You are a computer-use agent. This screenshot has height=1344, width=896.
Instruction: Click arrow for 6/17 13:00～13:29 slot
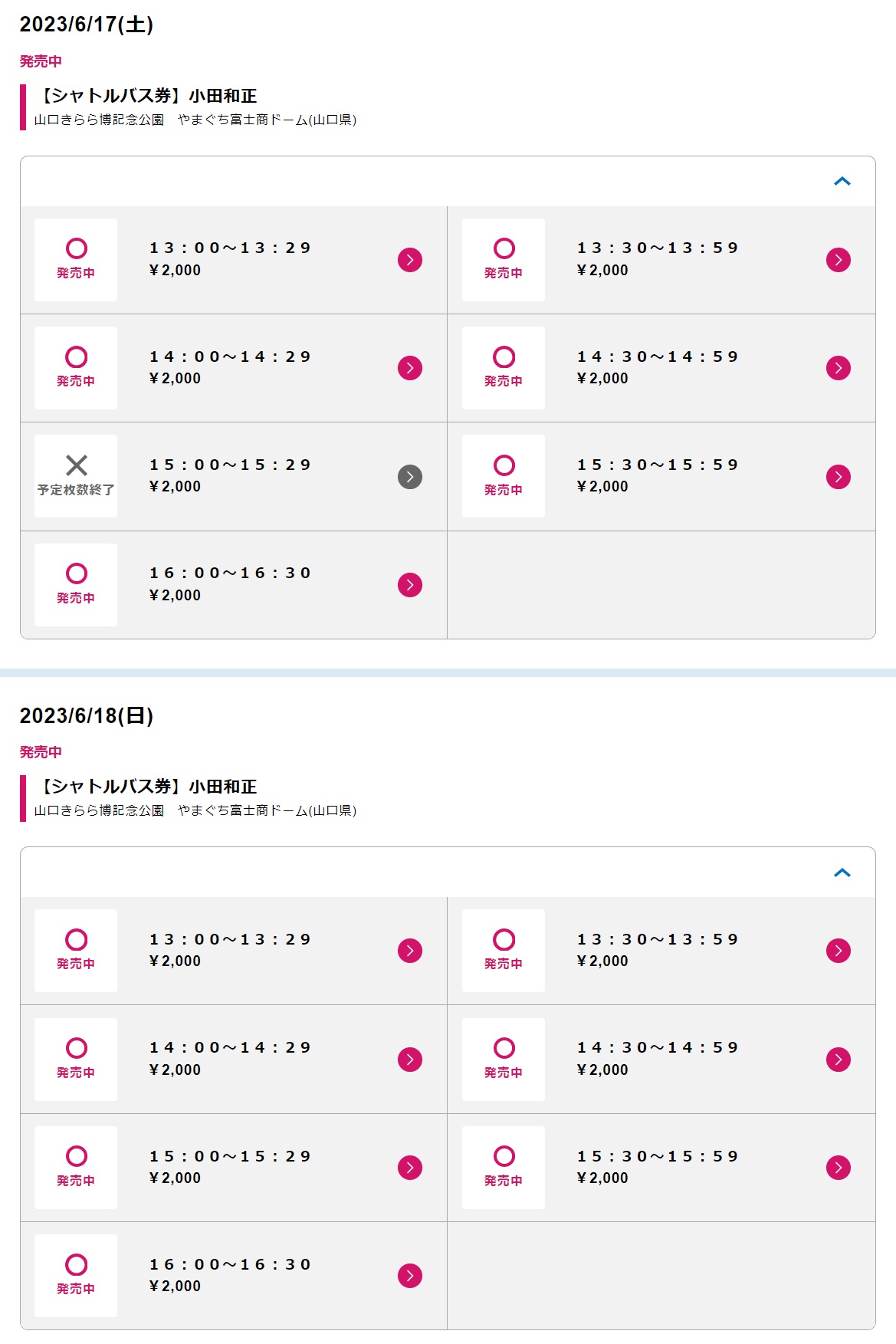[x=410, y=260]
